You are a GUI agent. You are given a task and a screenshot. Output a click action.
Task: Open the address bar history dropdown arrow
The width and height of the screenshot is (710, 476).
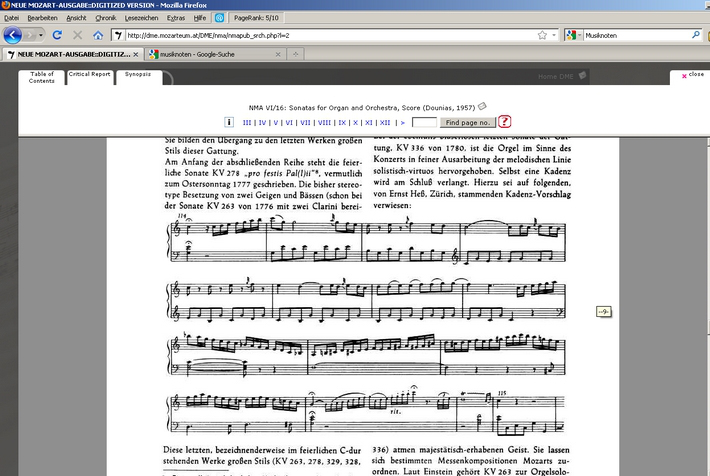[x=554, y=35]
